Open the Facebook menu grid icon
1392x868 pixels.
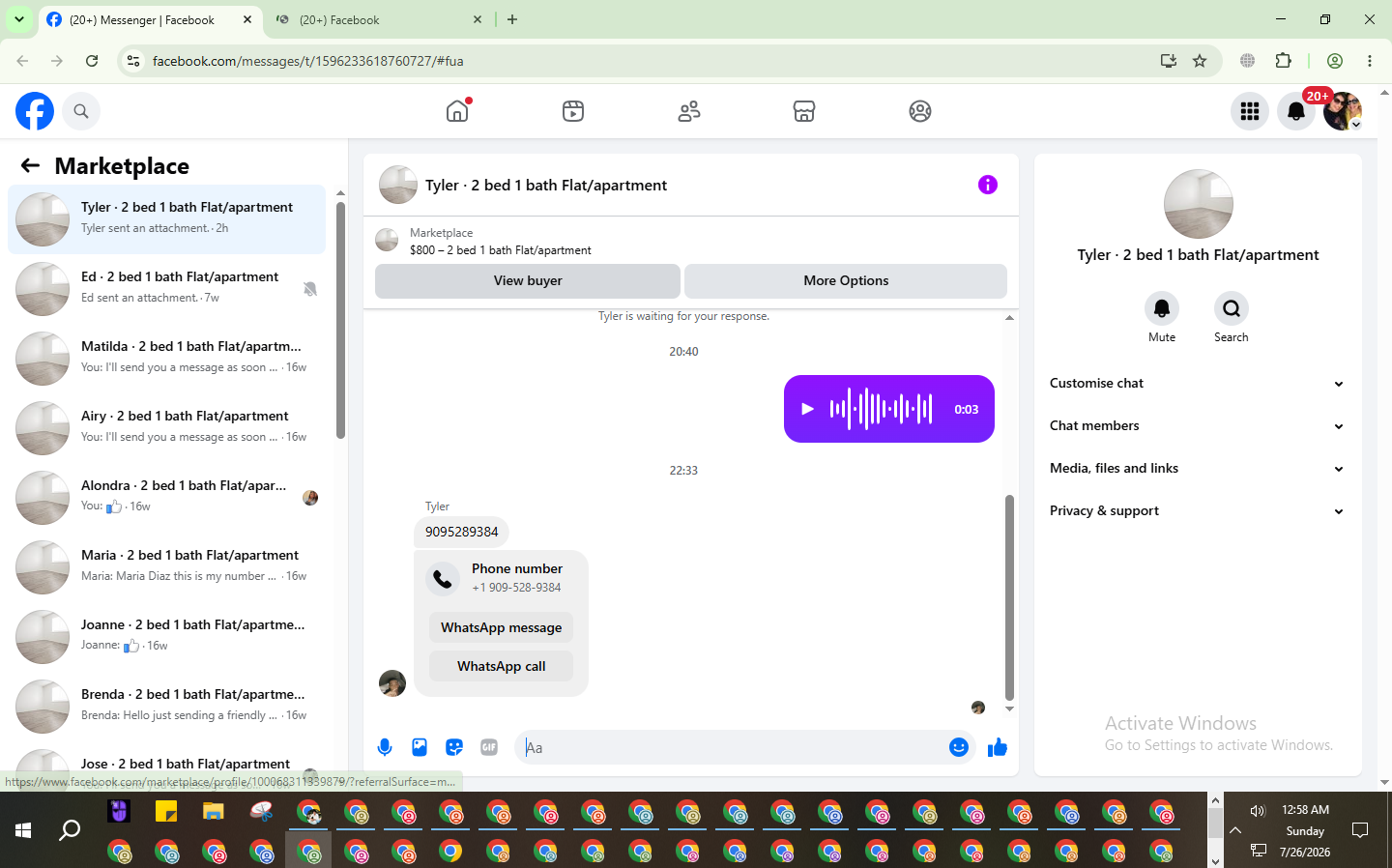[1250, 111]
